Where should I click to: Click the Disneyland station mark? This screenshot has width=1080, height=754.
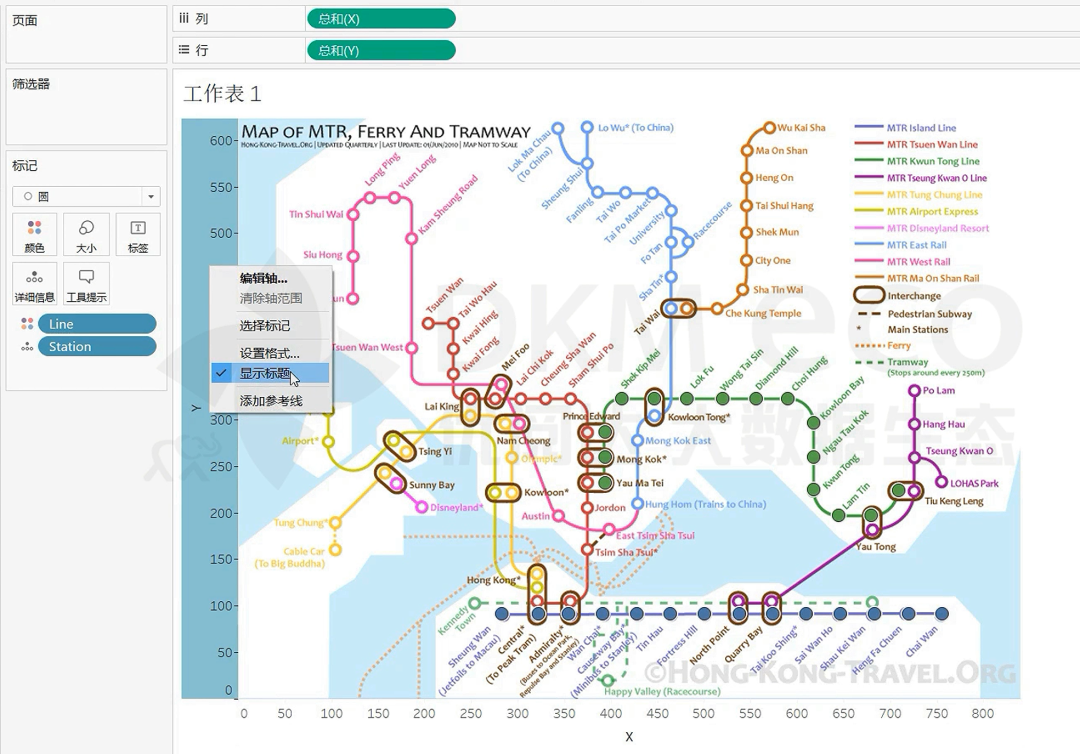(x=422, y=507)
